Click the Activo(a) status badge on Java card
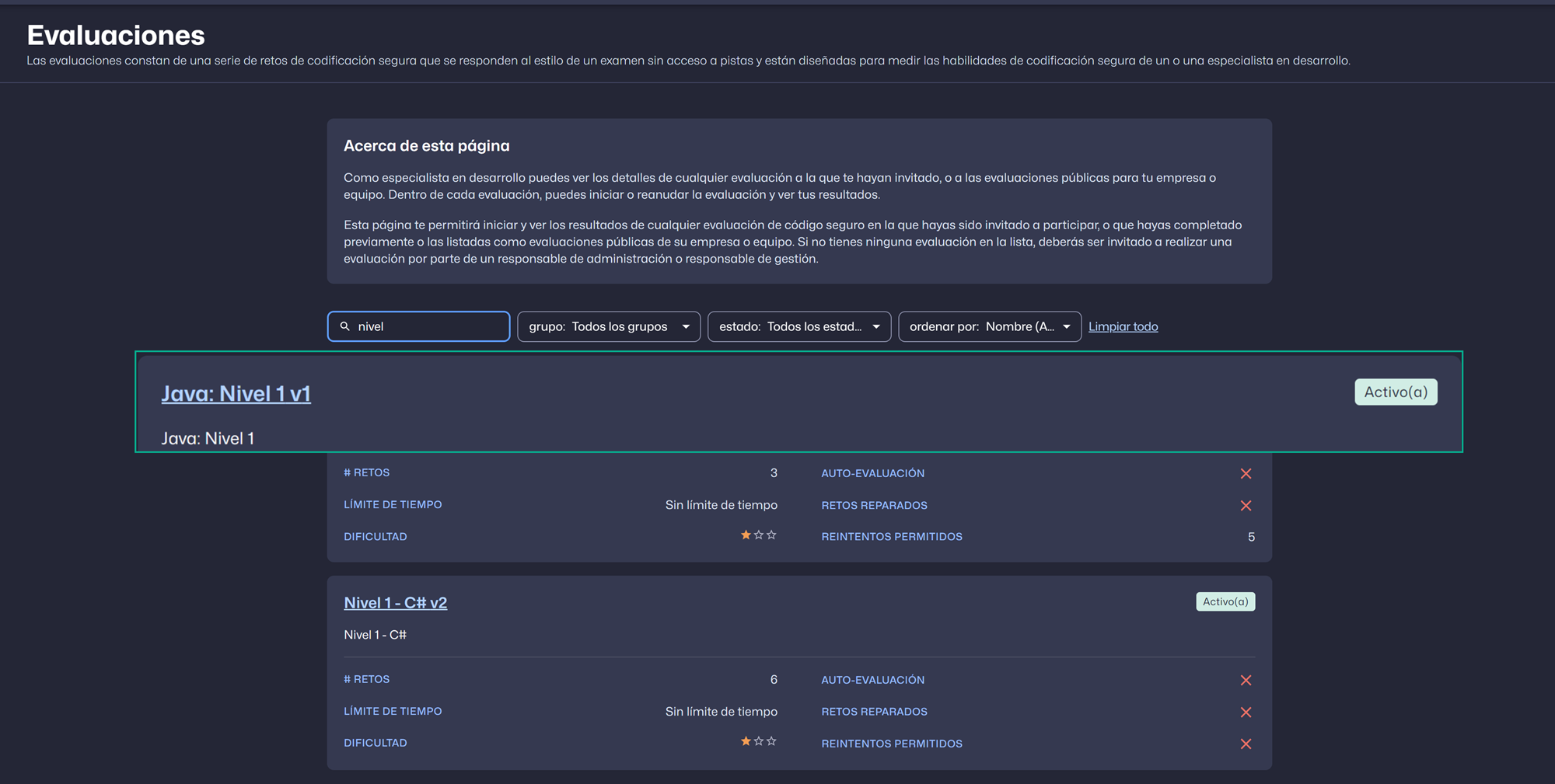Screen dimensions: 1555x784 [x=1396, y=392]
